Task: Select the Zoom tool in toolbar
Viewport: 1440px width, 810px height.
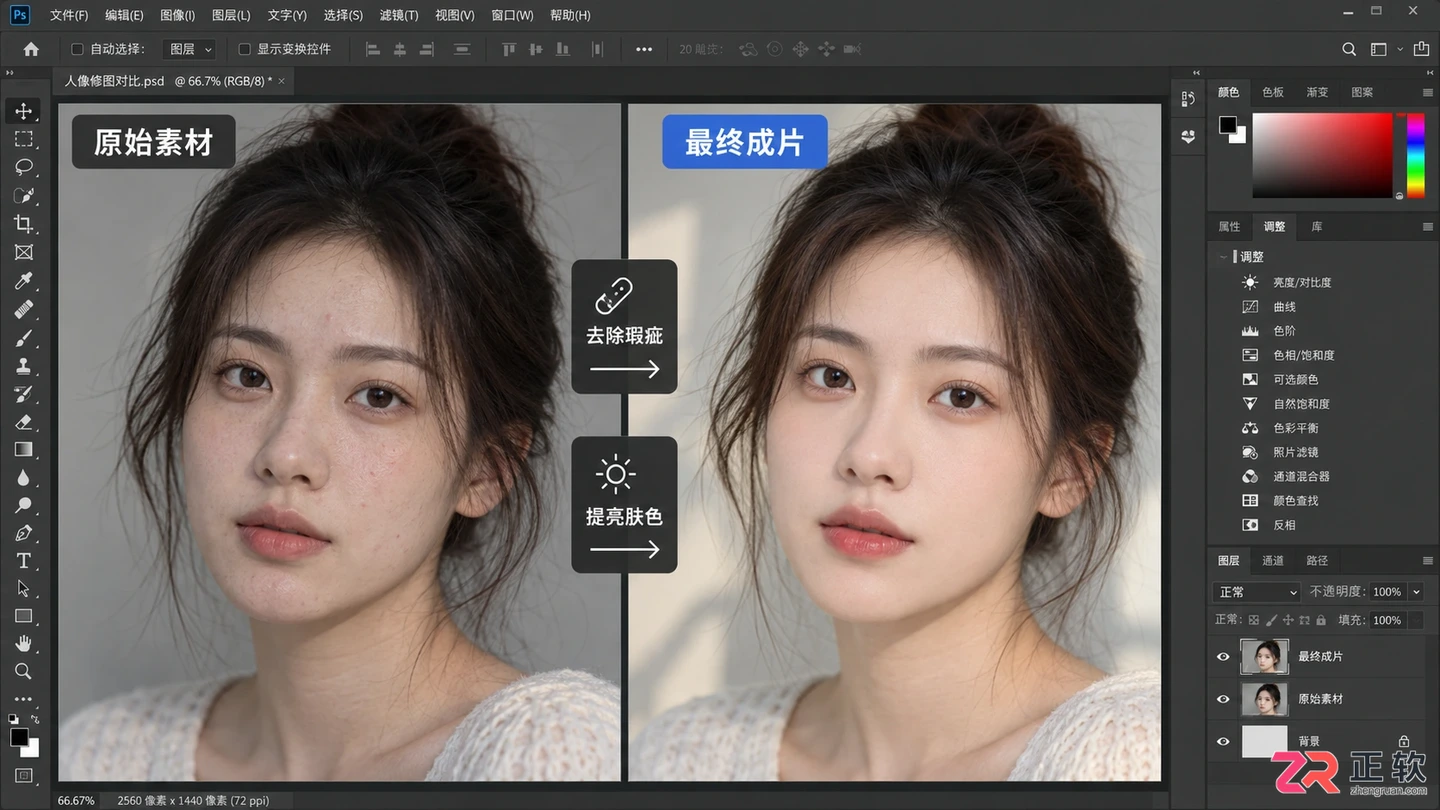Action: (x=23, y=671)
